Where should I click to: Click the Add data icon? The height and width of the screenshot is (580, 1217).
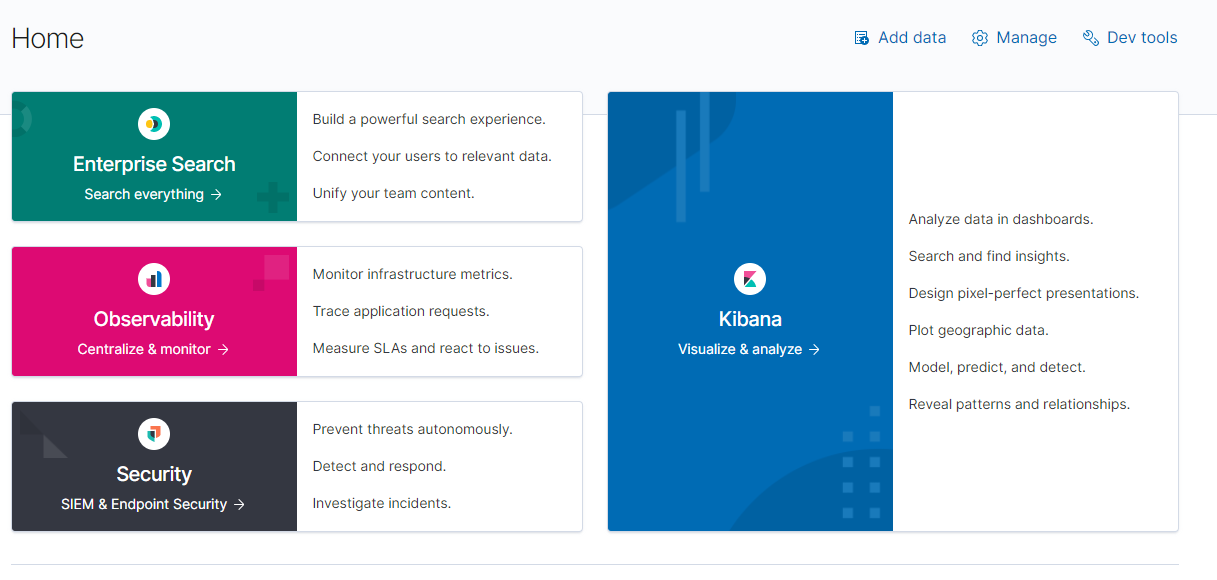pyautogui.click(x=861, y=37)
